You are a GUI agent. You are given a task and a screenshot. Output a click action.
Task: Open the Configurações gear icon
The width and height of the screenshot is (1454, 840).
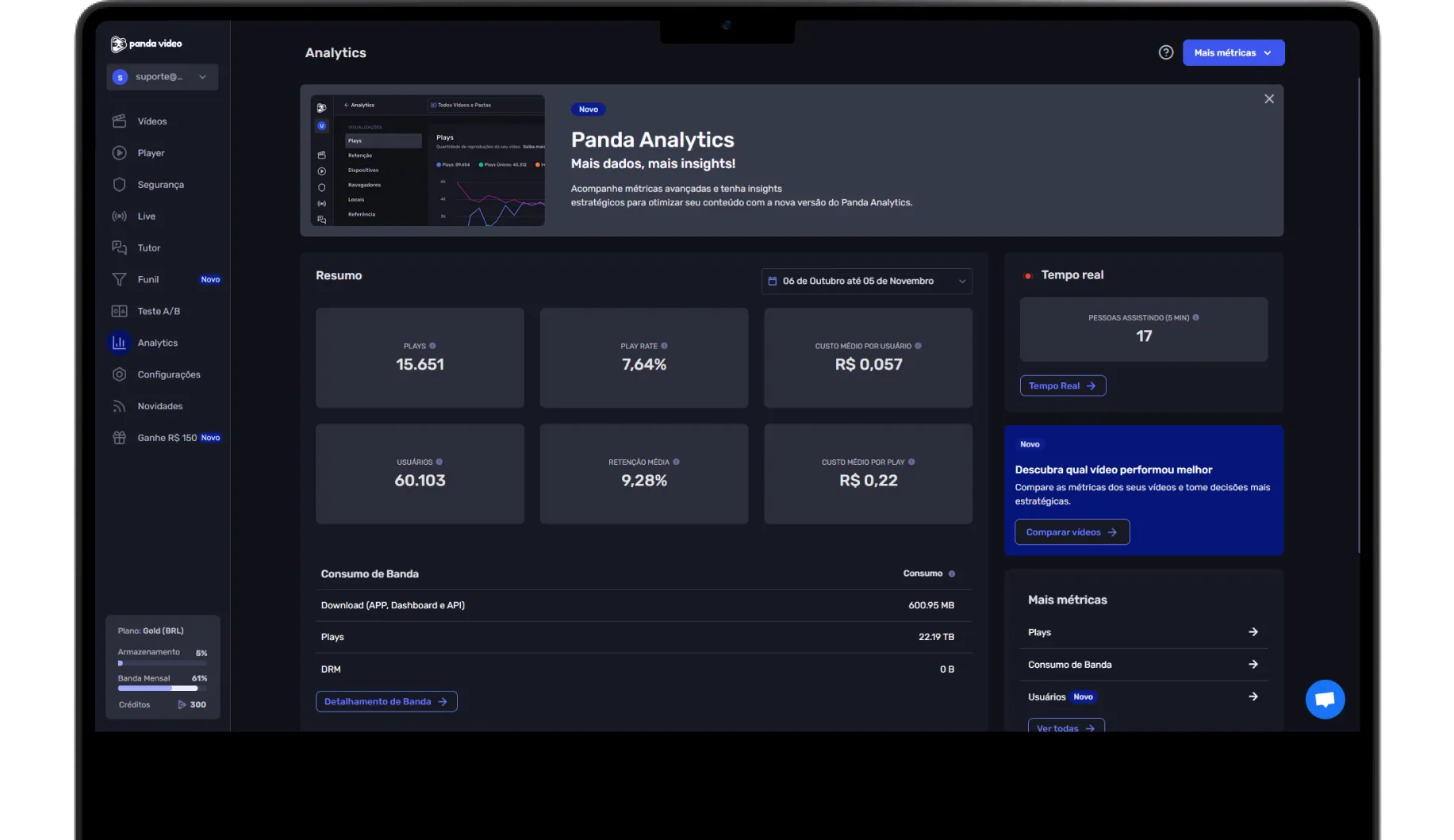(x=119, y=374)
